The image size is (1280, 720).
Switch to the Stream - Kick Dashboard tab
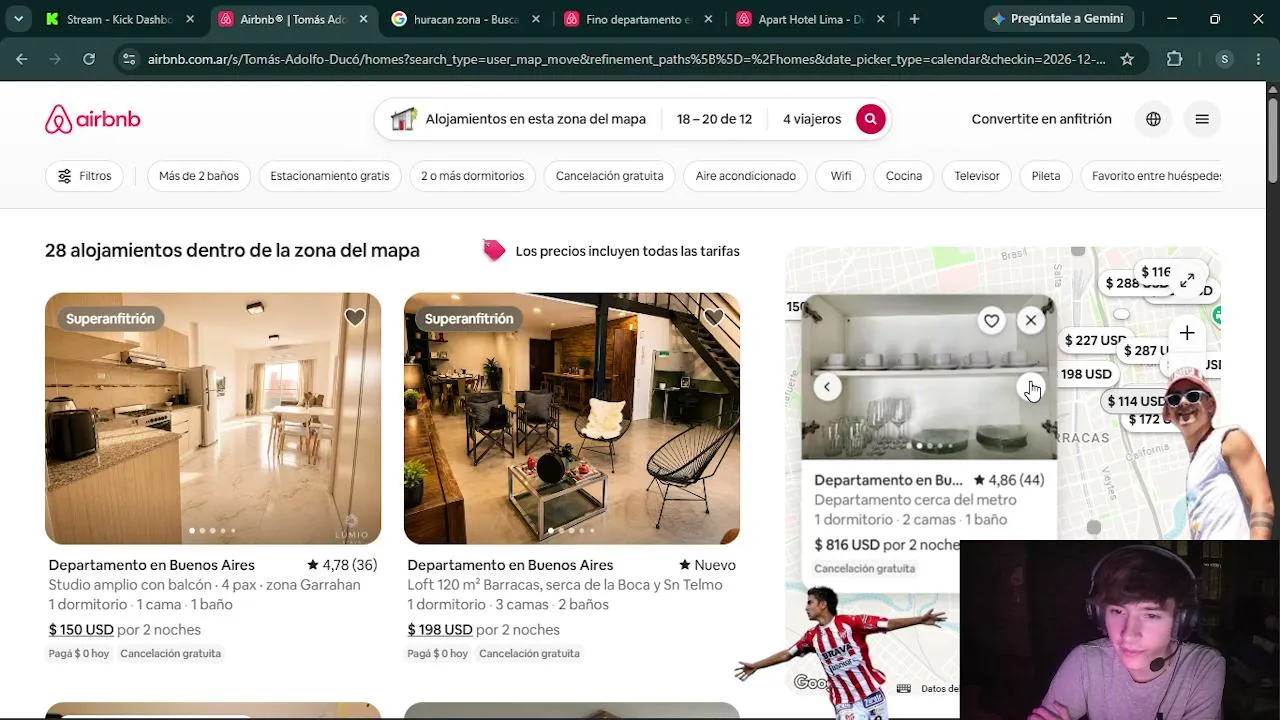[x=110, y=19]
